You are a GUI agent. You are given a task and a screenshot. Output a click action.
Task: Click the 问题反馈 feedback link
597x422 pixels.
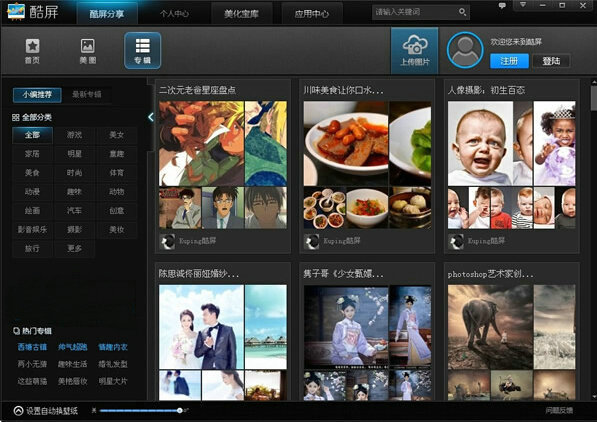(x=559, y=410)
